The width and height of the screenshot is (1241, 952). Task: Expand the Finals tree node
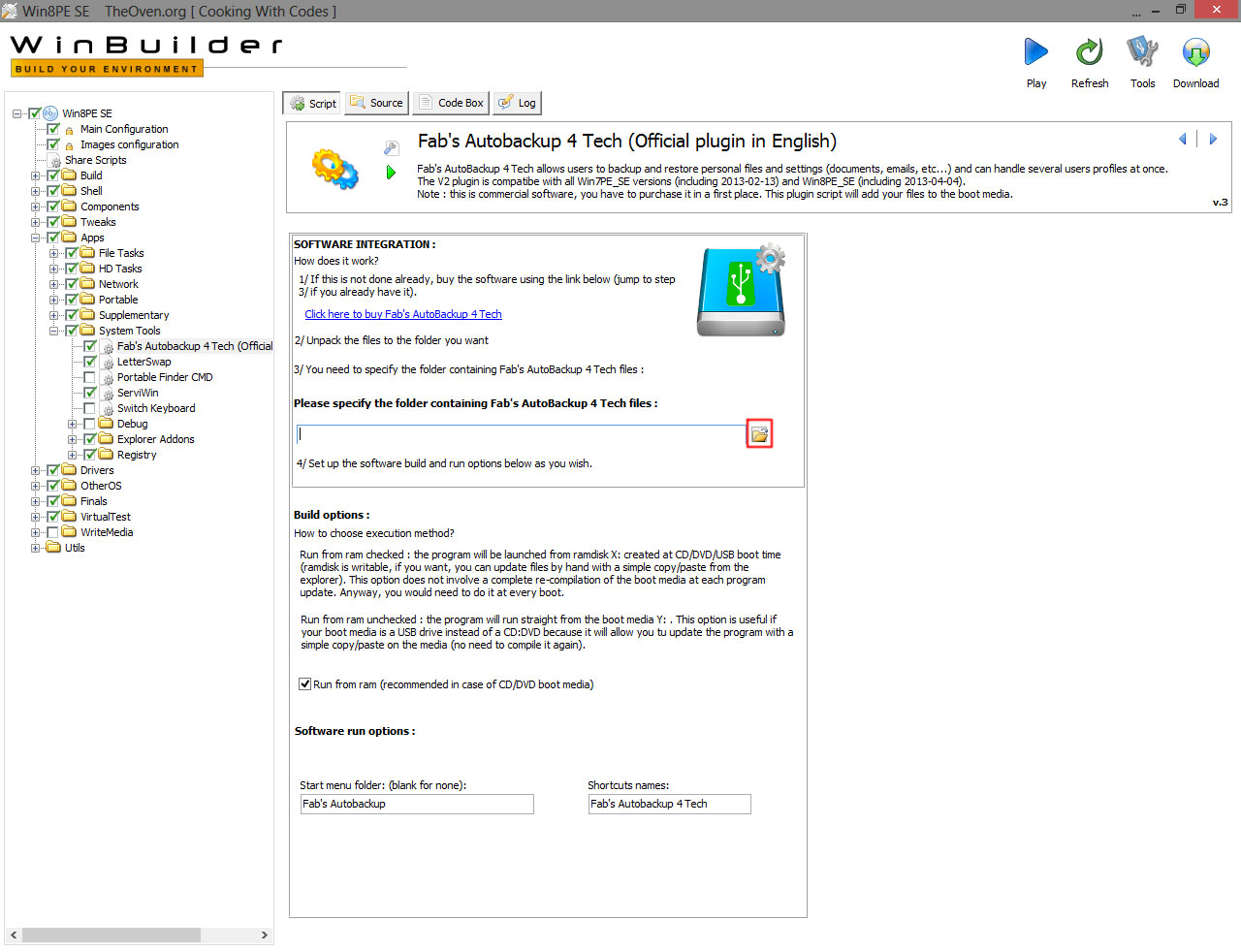[x=36, y=501]
